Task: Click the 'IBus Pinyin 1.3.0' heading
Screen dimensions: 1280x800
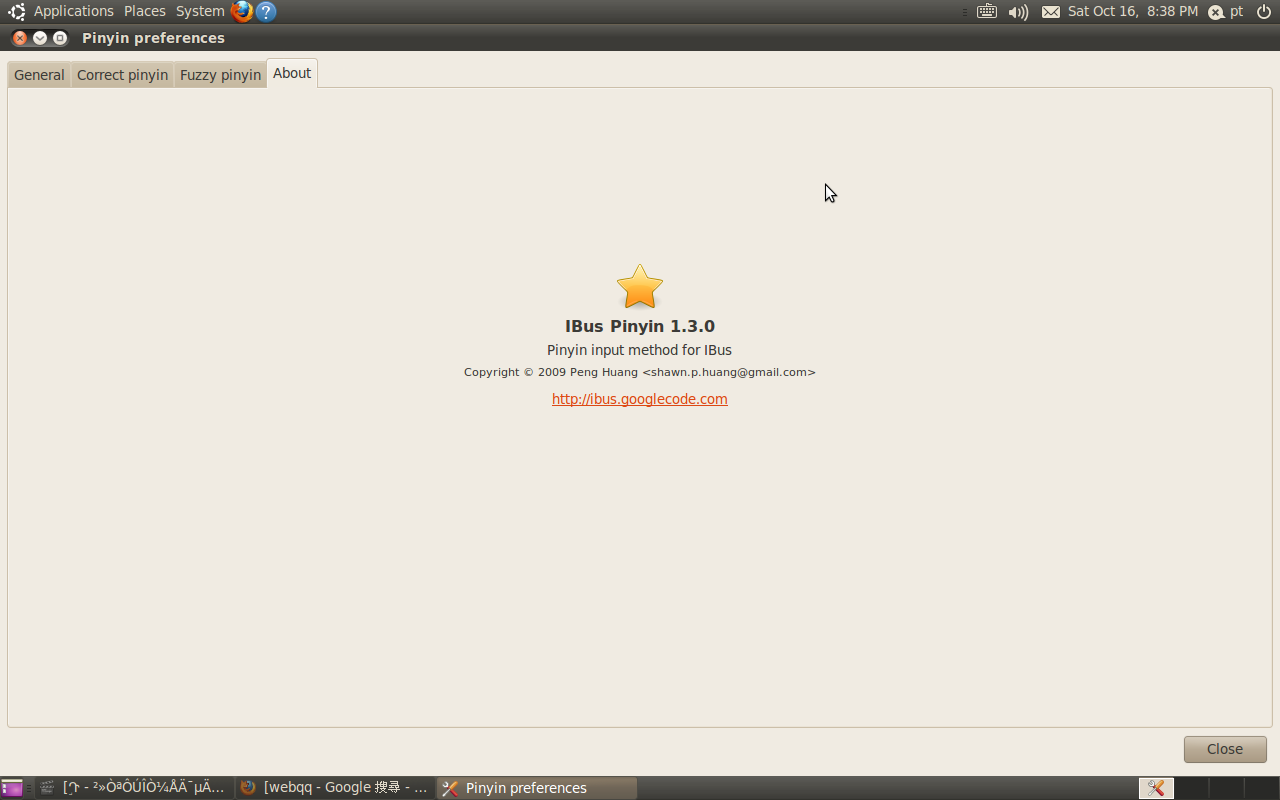Action: [x=640, y=326]
